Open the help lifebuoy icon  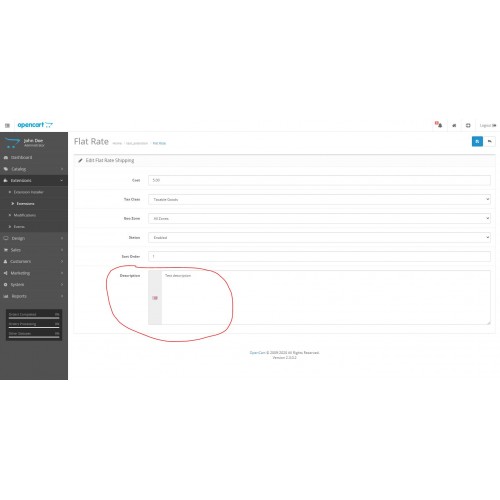tap(468, 125)
